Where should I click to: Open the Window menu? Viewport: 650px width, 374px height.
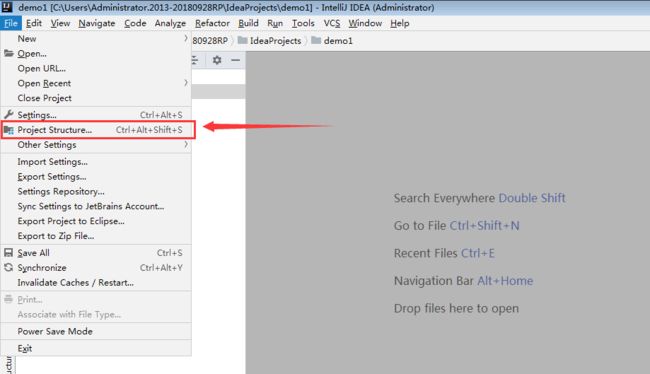(x=365, y=24)
